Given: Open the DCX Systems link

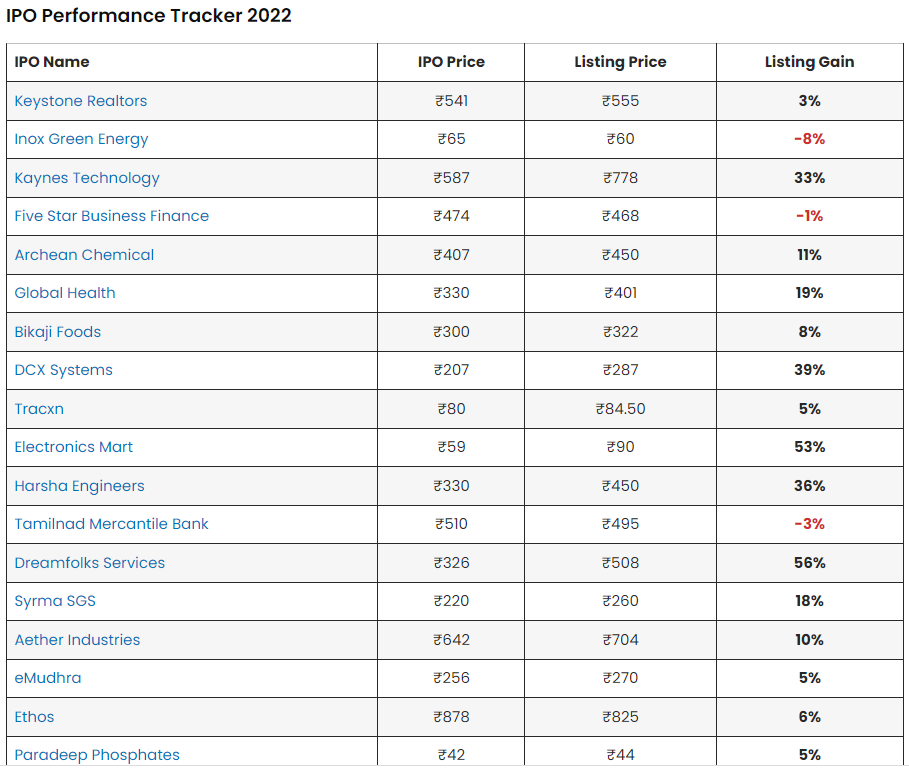Looking at the screenshot, I should point(63,370).
